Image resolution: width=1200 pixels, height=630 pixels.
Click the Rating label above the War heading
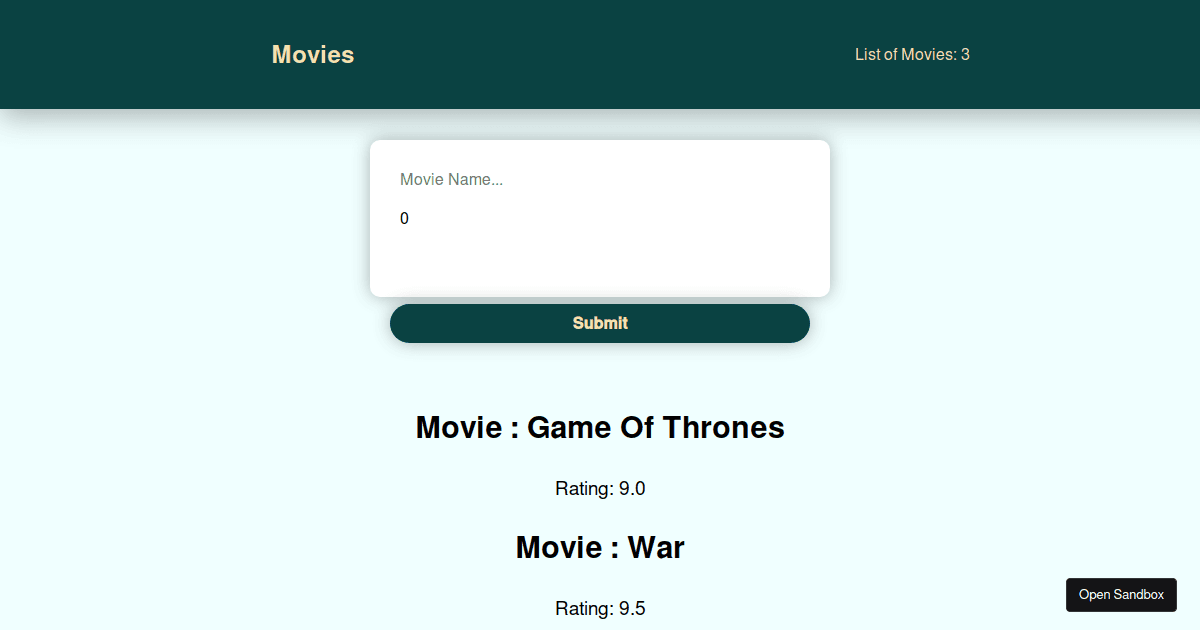(584, 489)
